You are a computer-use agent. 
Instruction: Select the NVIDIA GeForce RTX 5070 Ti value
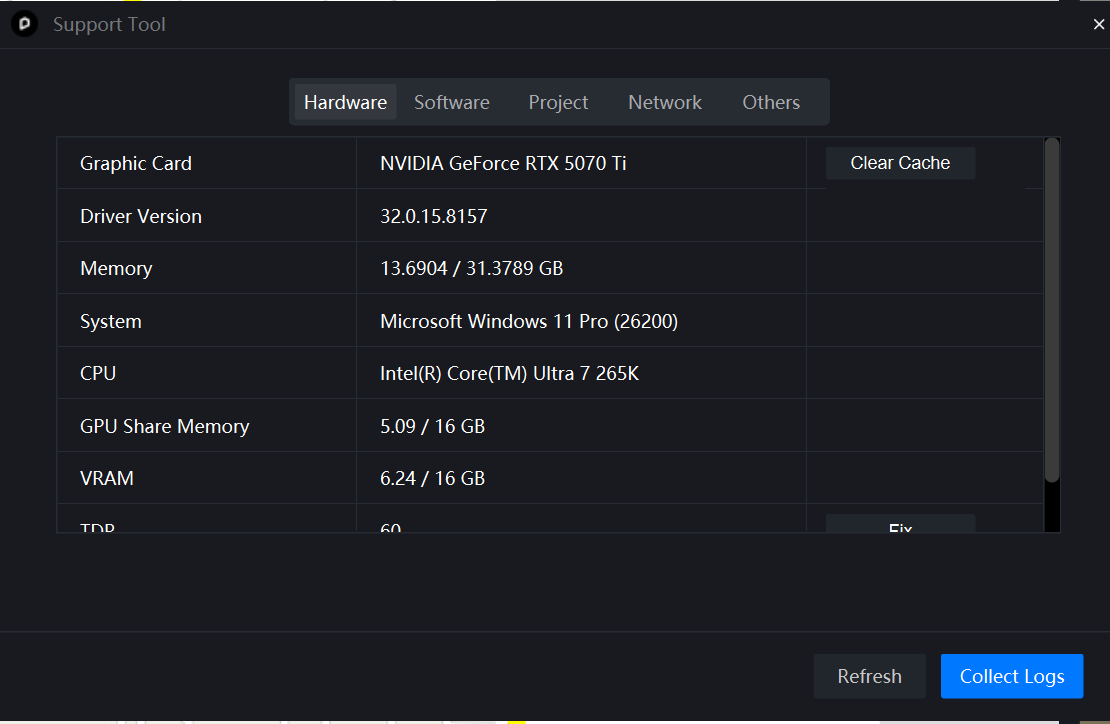click(503, 163)
